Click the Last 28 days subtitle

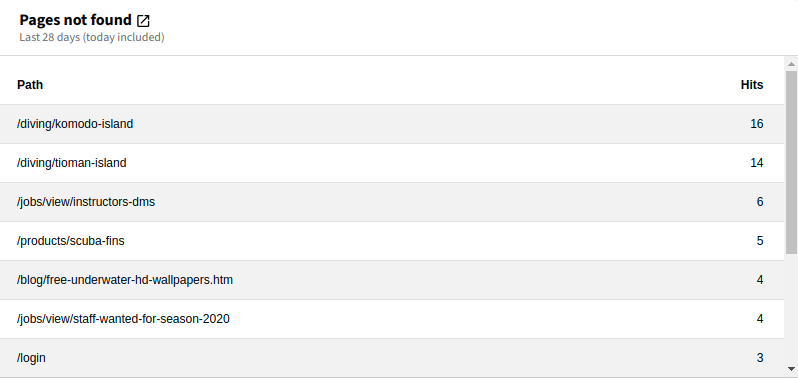coord(92,37)
